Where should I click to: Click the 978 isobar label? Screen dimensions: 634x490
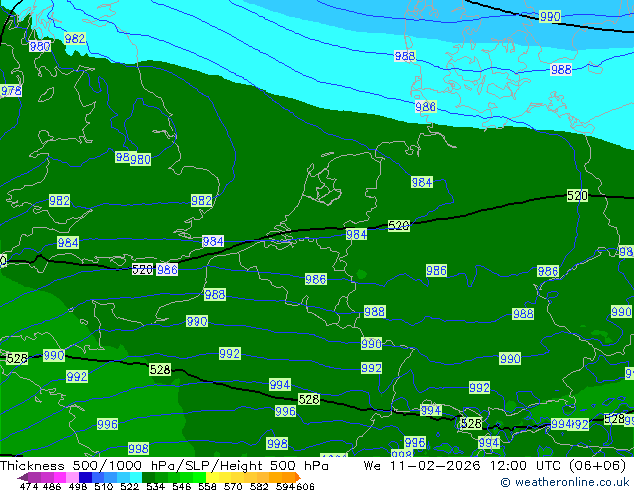[11, 91]
